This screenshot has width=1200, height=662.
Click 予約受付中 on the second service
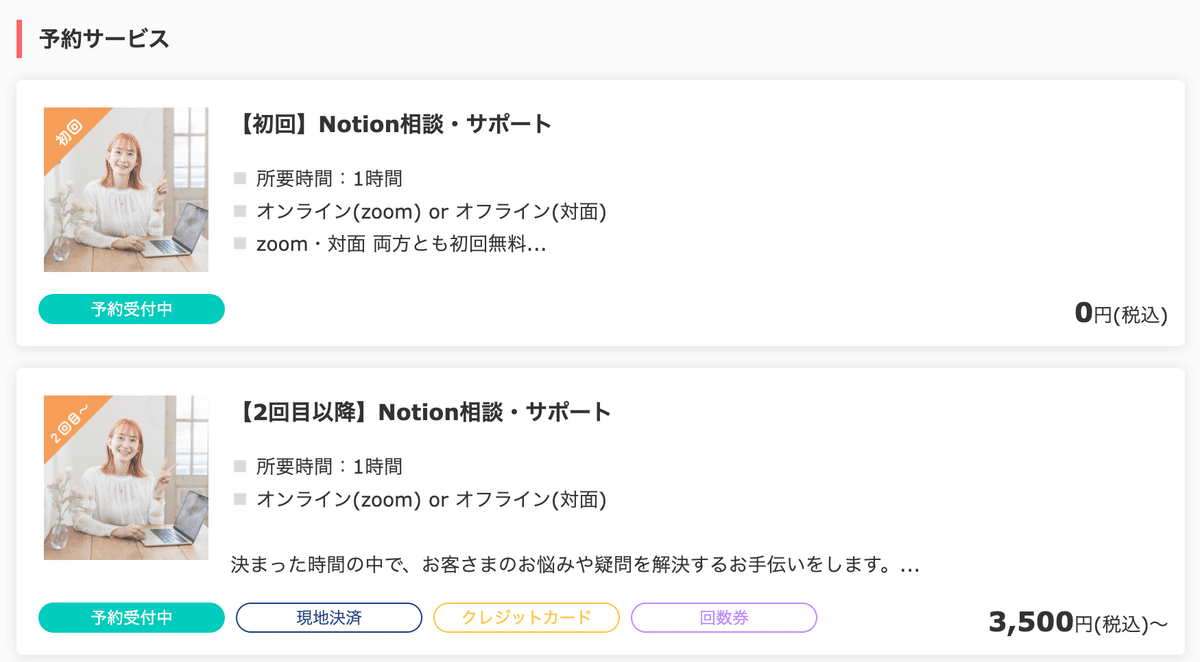pos(131,617)
